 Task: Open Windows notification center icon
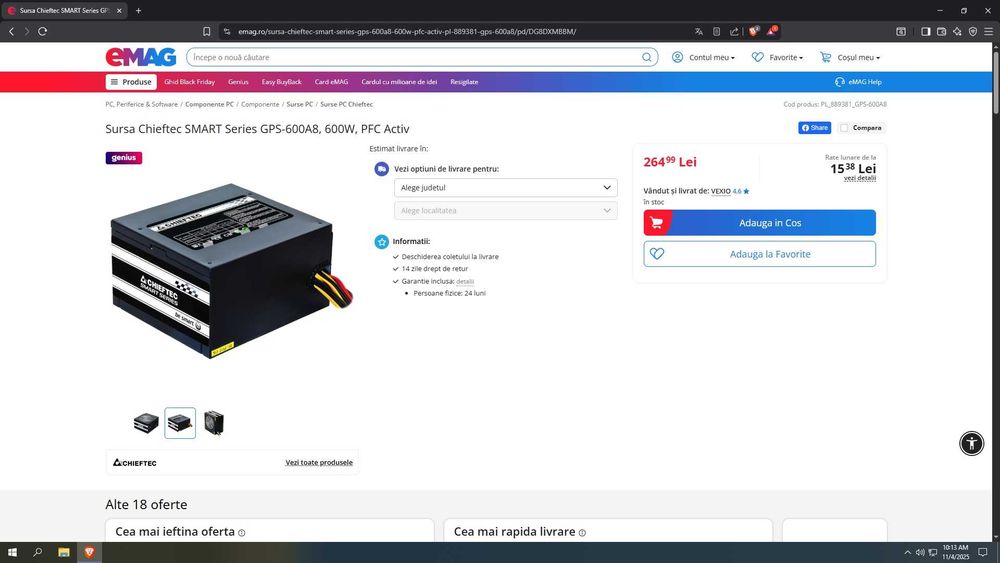(983, 552)
